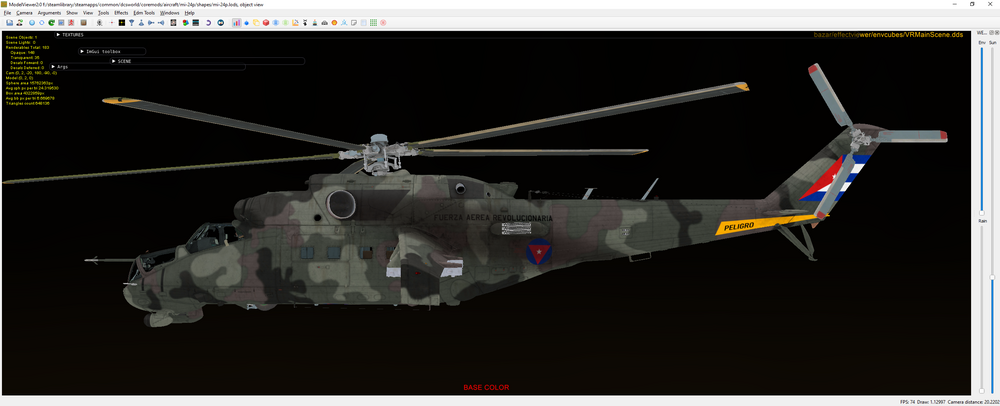
Task: Click the gray light bulb toolbar icon
Action: tap(99, 22)
